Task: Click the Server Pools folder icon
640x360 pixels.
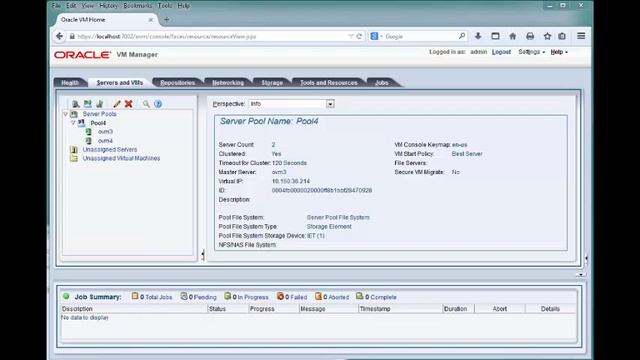Action: pyautogui.click(x=74, y=114)
